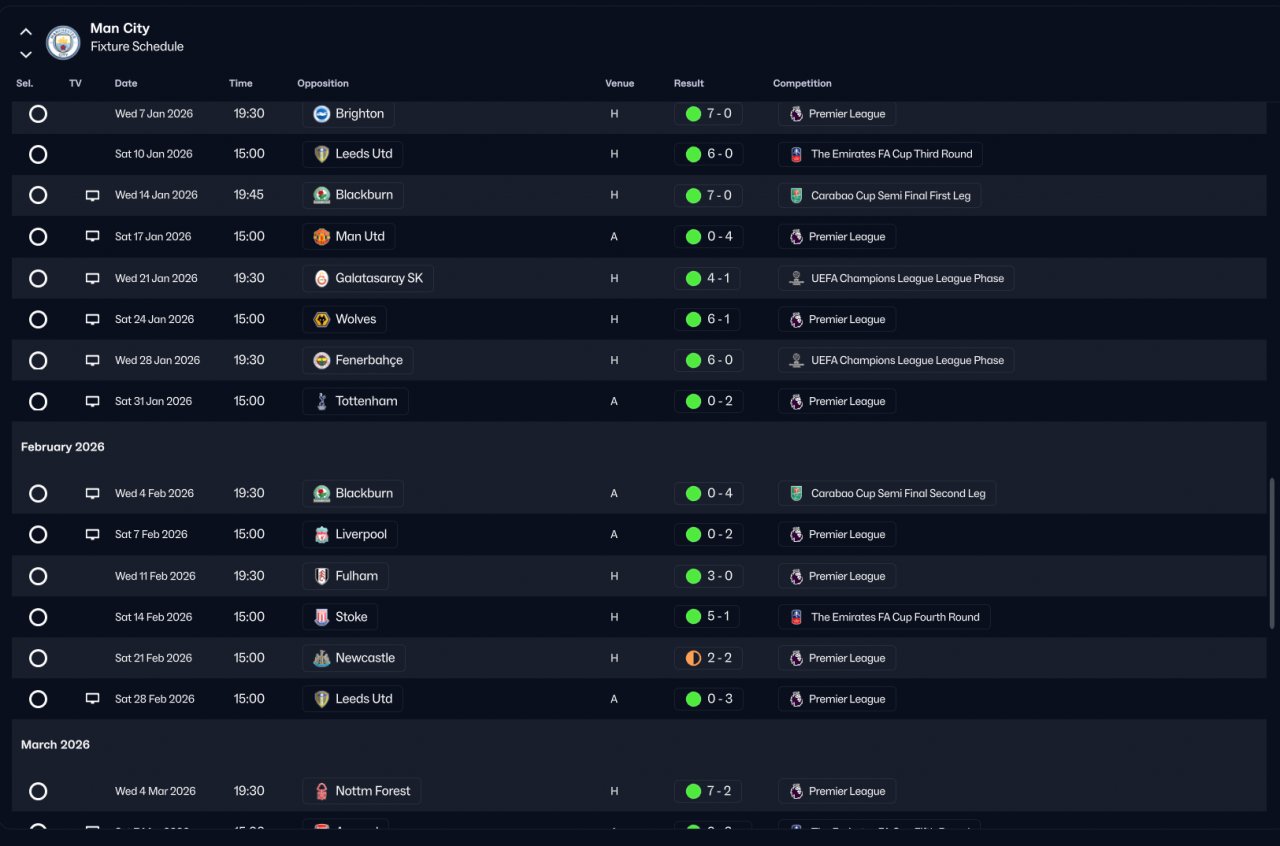Go to previous team with up chevron
The height and width of the screenshot is (846, 1280).
pos(26,32)
